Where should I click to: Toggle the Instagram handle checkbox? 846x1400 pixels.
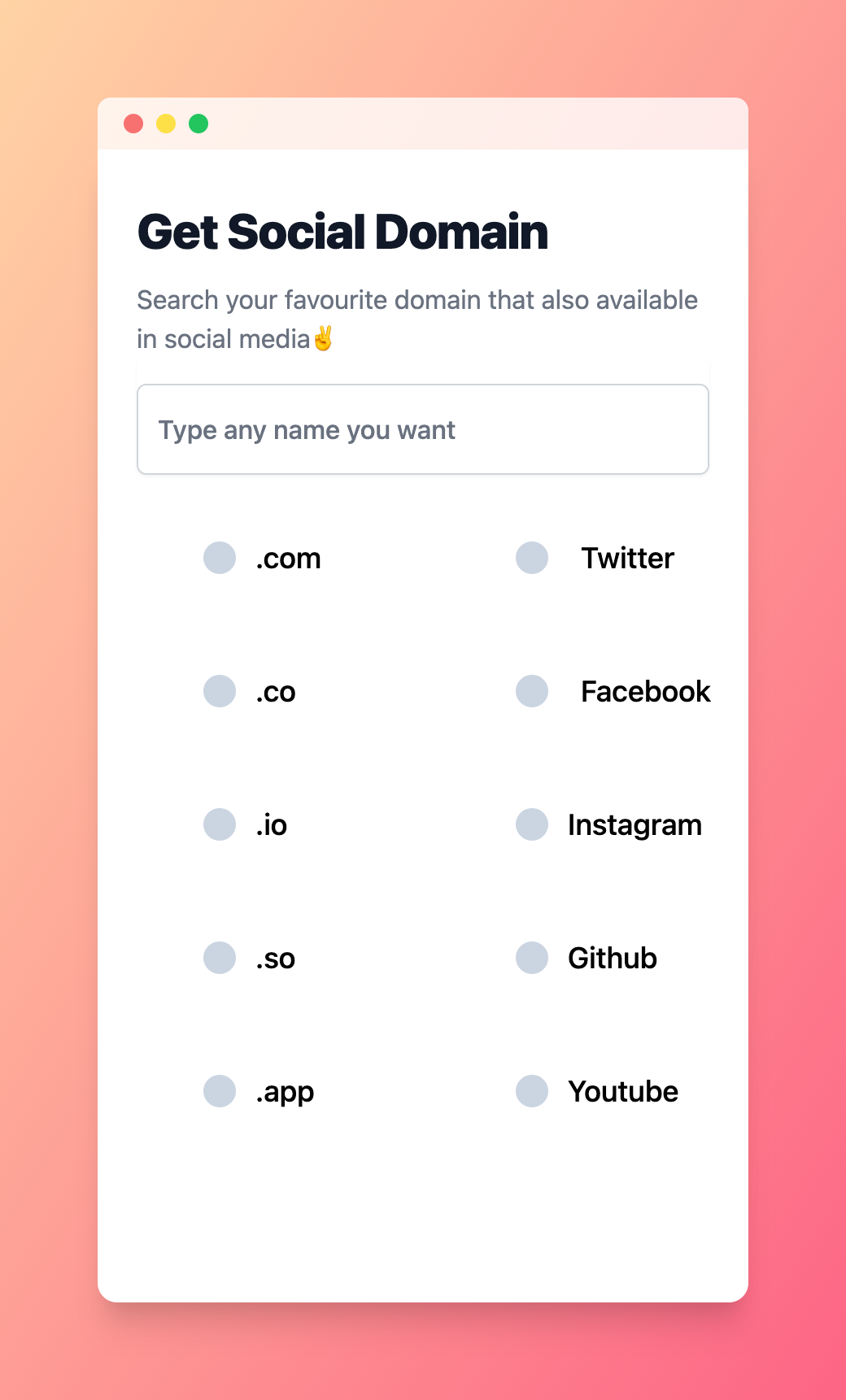(531, 824)
